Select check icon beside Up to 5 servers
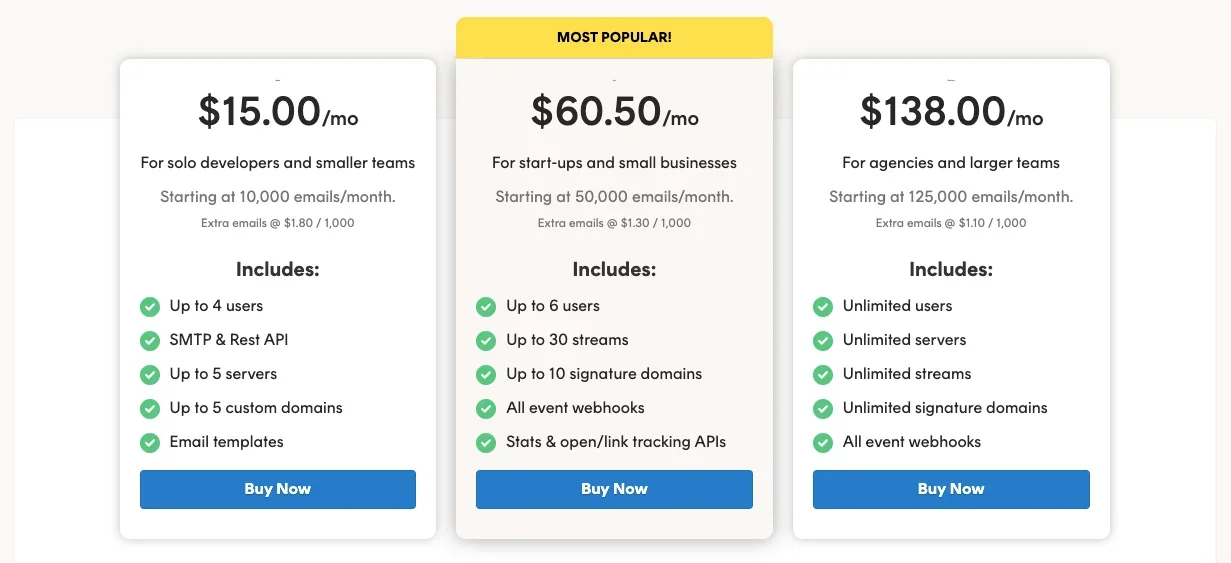The image size is (1231, 563). 150,375
